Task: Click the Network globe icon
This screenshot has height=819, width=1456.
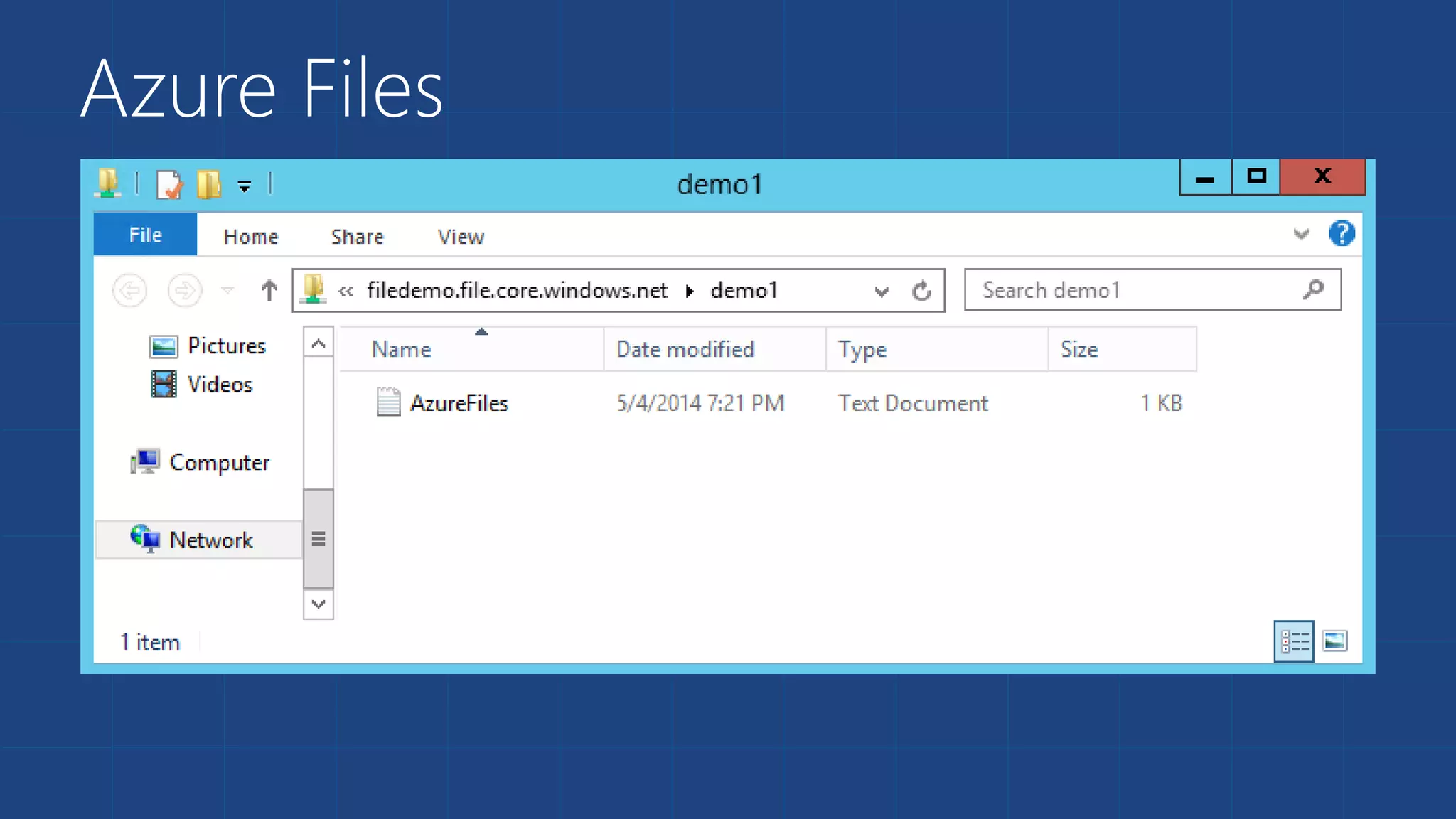Action: click(x=145, y=539)
